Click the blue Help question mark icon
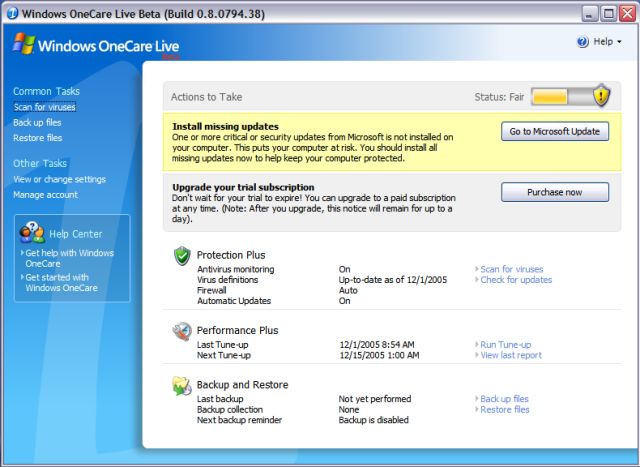The width and height of the screenshot is (640, 467). [x=582, y=42]
